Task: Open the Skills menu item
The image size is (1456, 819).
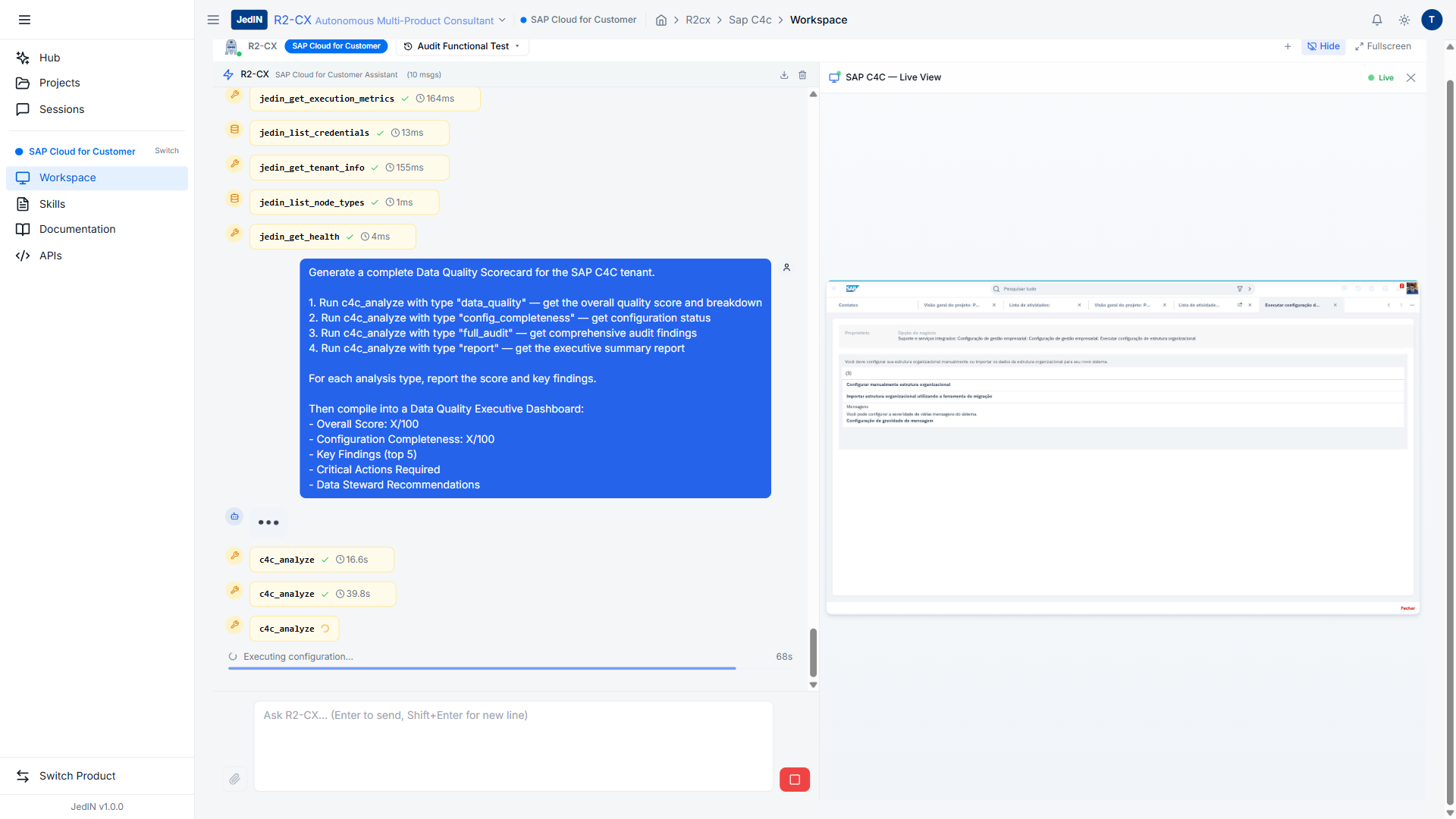Action: (52, 204)
